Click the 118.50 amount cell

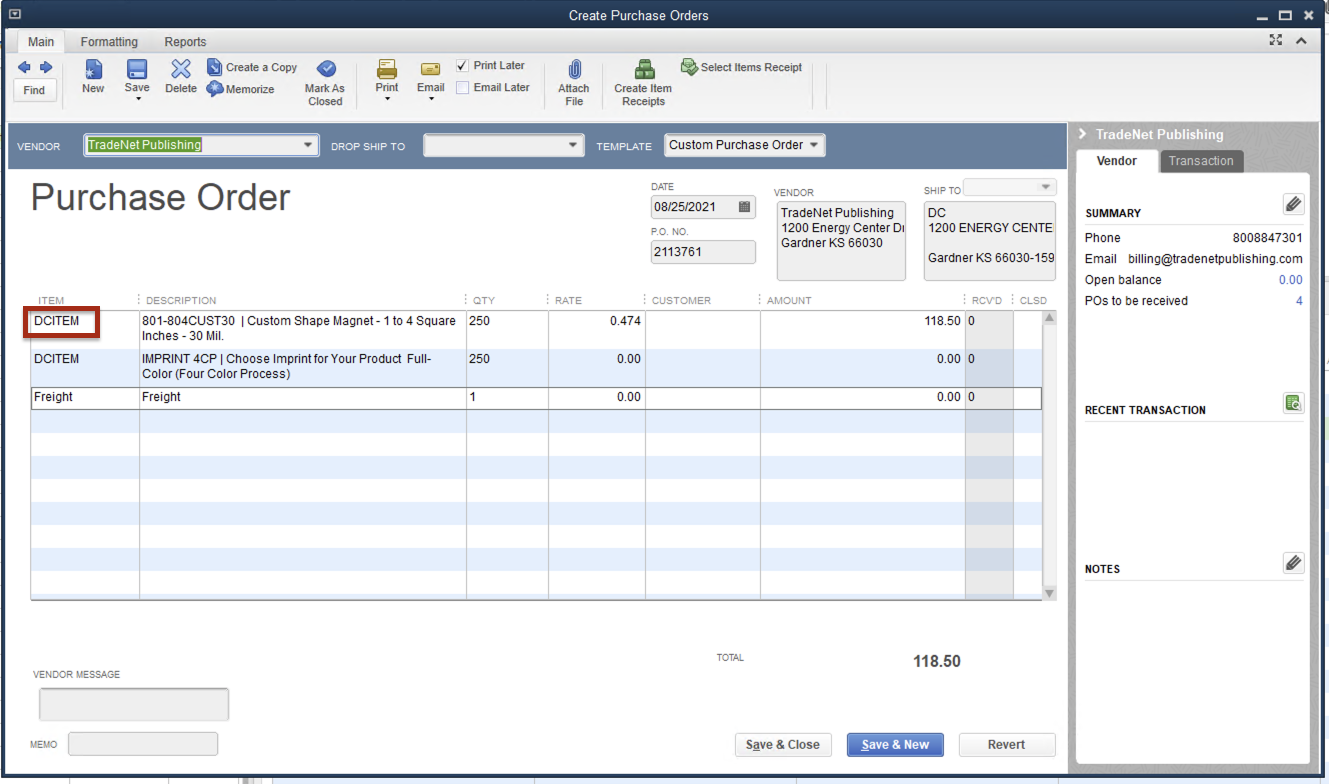click(x=863, y=330)
